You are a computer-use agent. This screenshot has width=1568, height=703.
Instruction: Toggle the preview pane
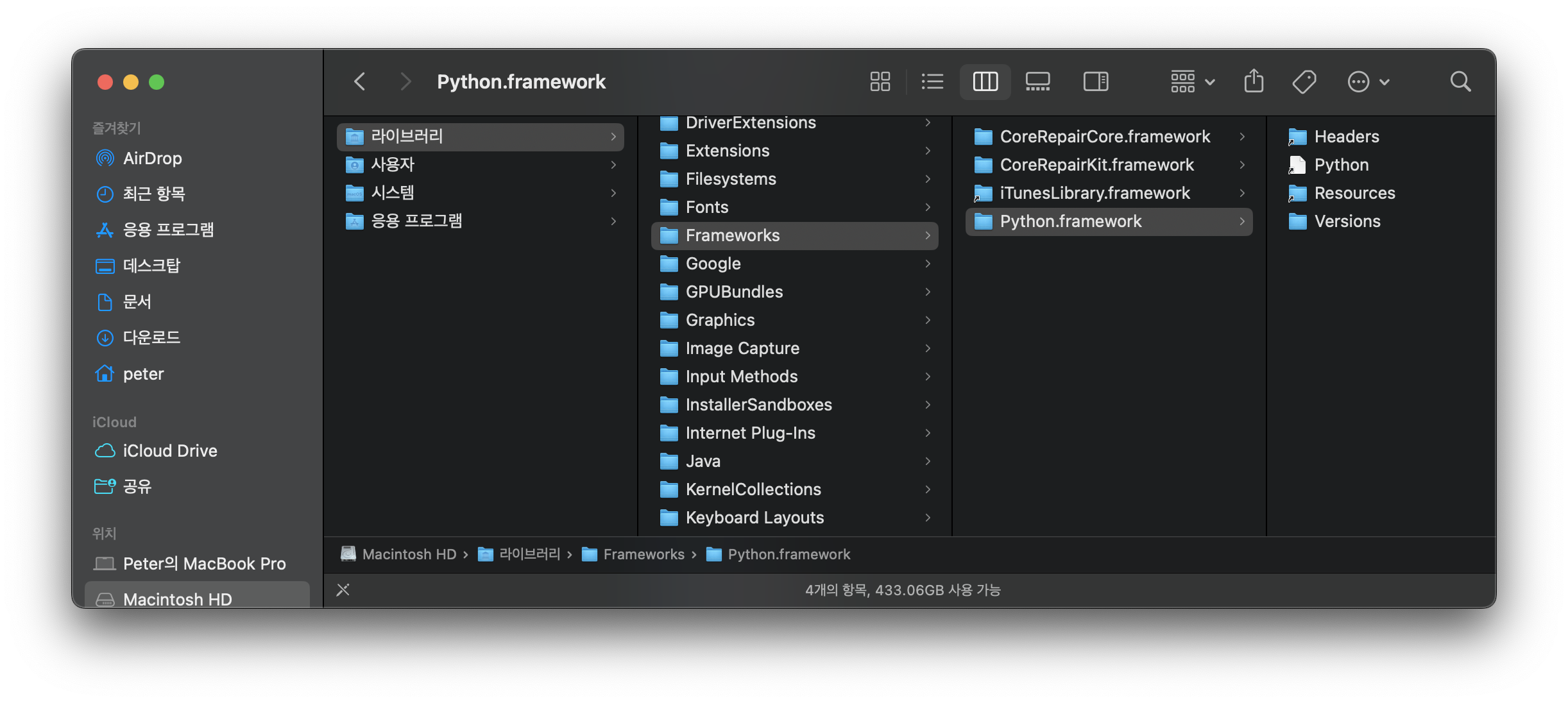(x=1096, y=81)
